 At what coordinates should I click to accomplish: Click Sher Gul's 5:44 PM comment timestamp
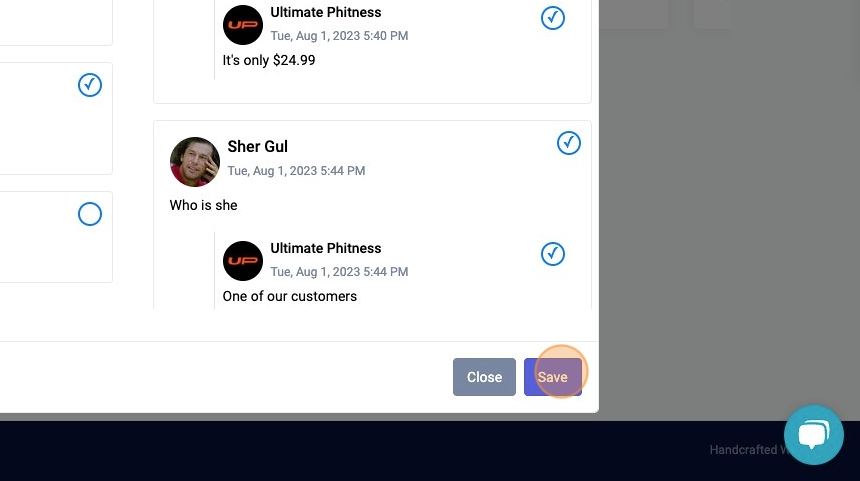pyautogui.click(x=296, y=171)
